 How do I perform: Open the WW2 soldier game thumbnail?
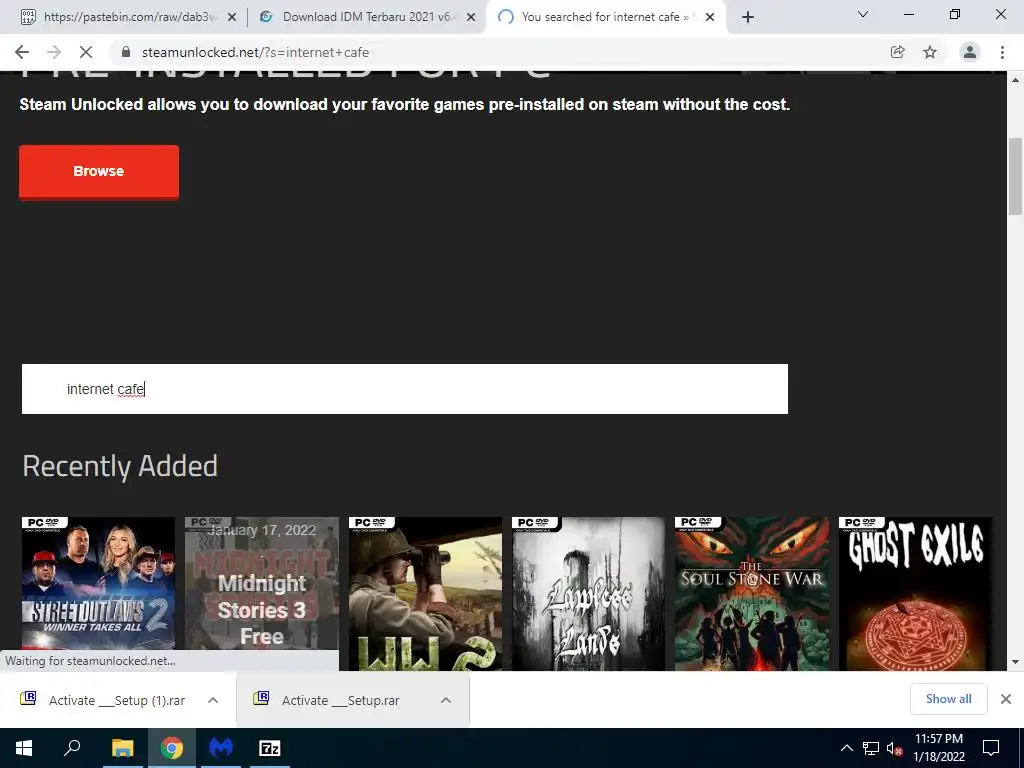425,594
